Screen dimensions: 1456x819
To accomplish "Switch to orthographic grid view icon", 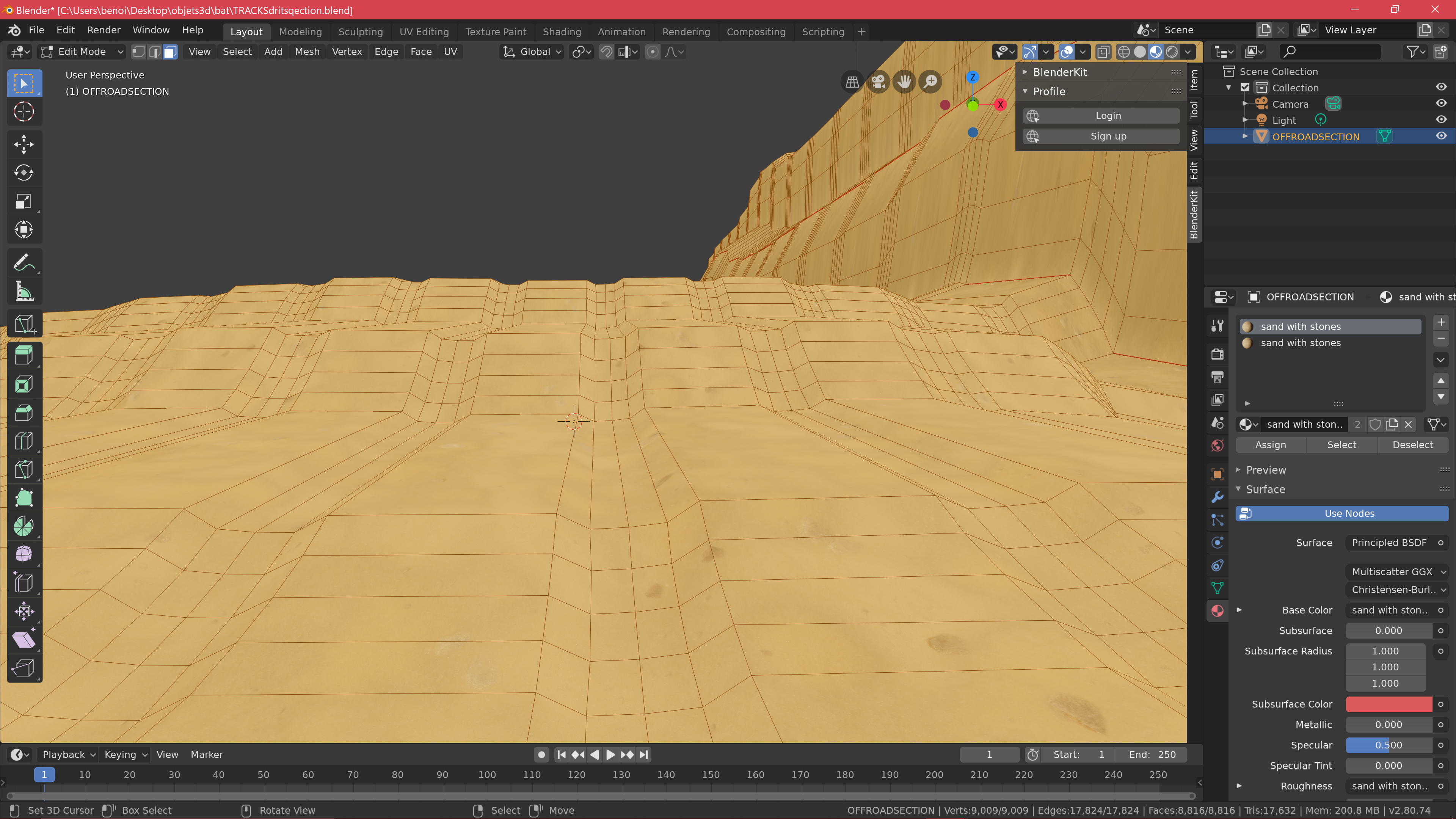I will tap(852, 82).
